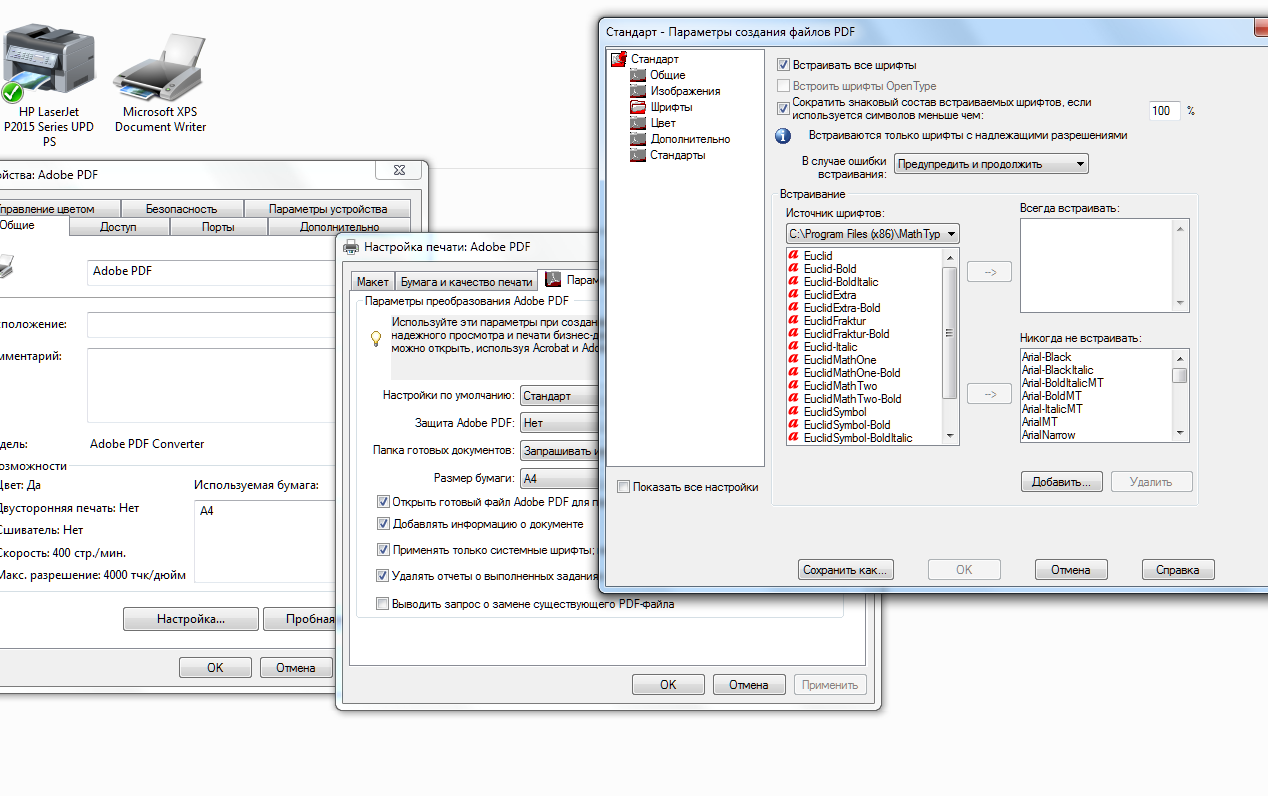The width and height of the screenshot is (1268, 796).
Task: Open the Источник шрифтов path dropdown
Action: click(872, 234)
